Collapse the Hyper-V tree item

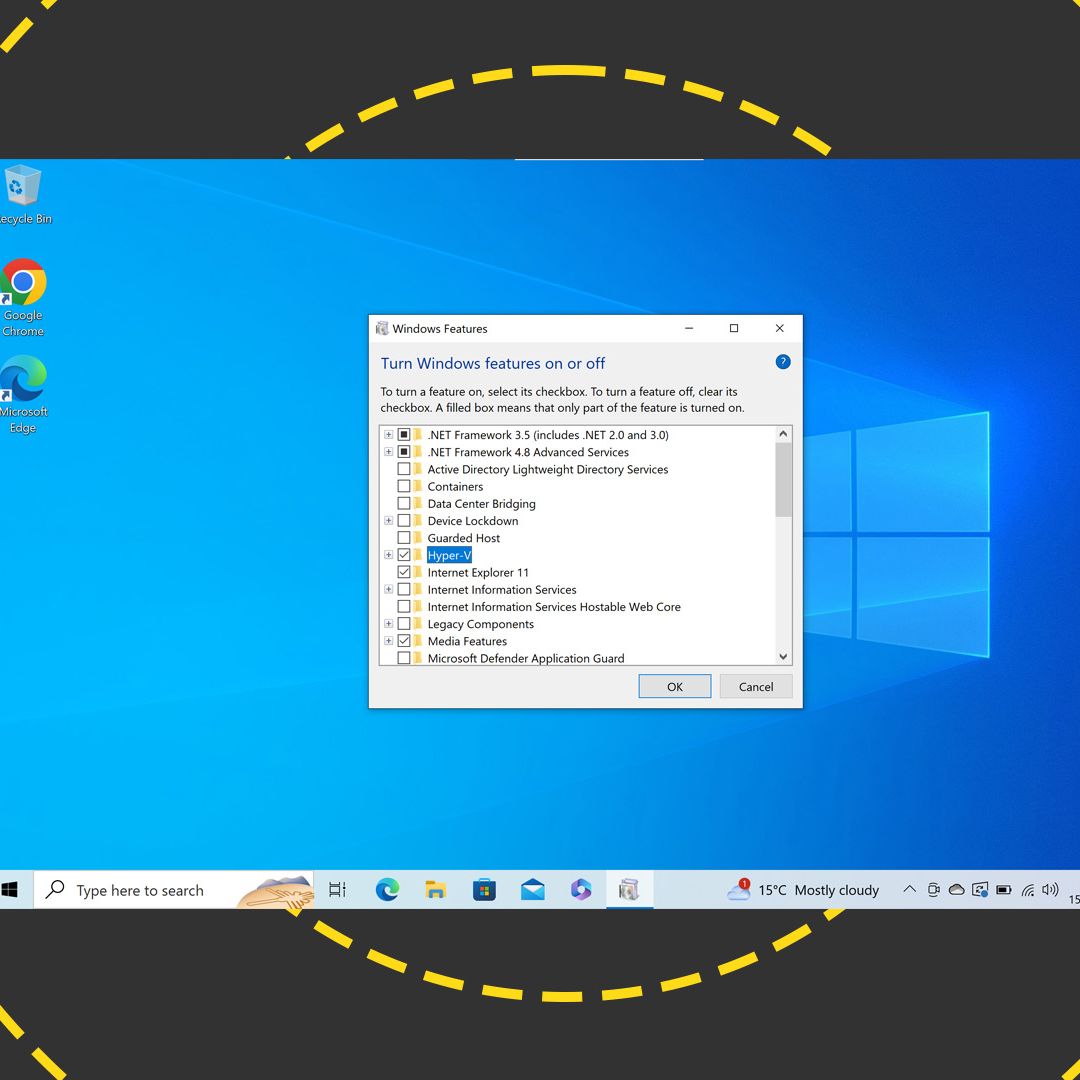coord(389,555)
